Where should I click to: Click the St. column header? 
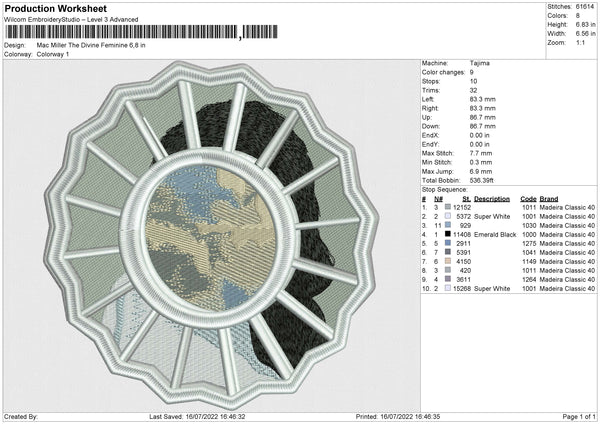pos(467,197)
